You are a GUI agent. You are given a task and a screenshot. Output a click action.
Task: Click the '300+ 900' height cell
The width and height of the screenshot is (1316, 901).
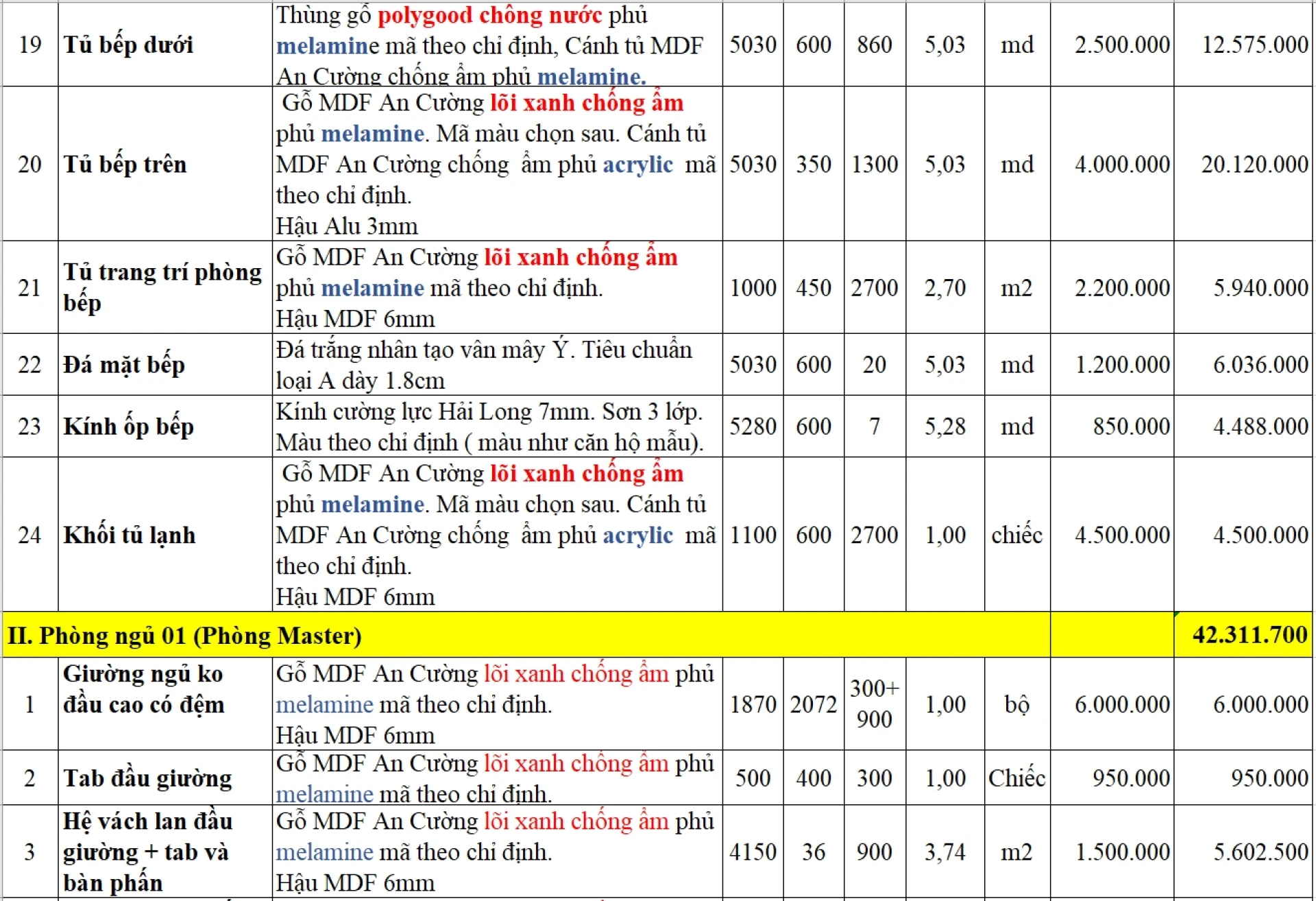875,704
